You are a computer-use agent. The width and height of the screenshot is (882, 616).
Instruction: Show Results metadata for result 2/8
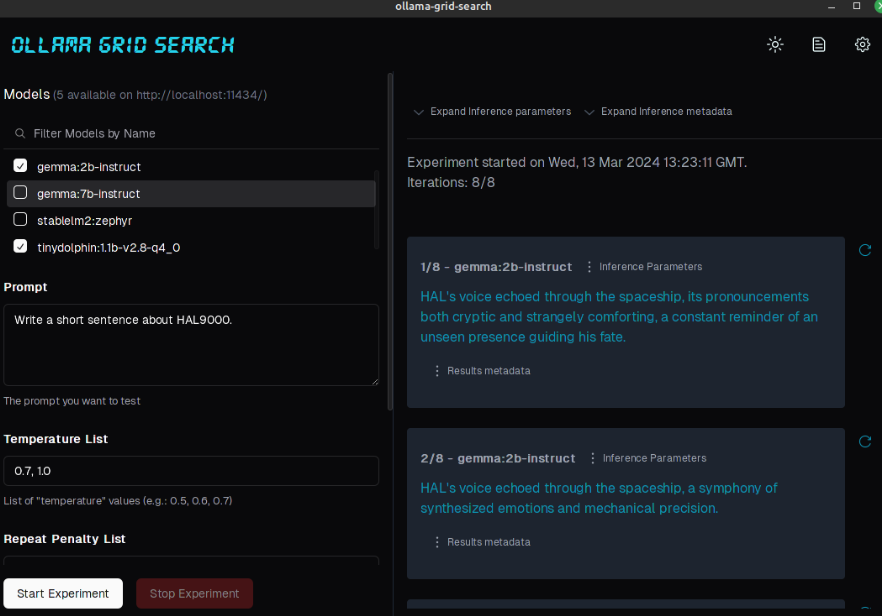click(482, 542)
